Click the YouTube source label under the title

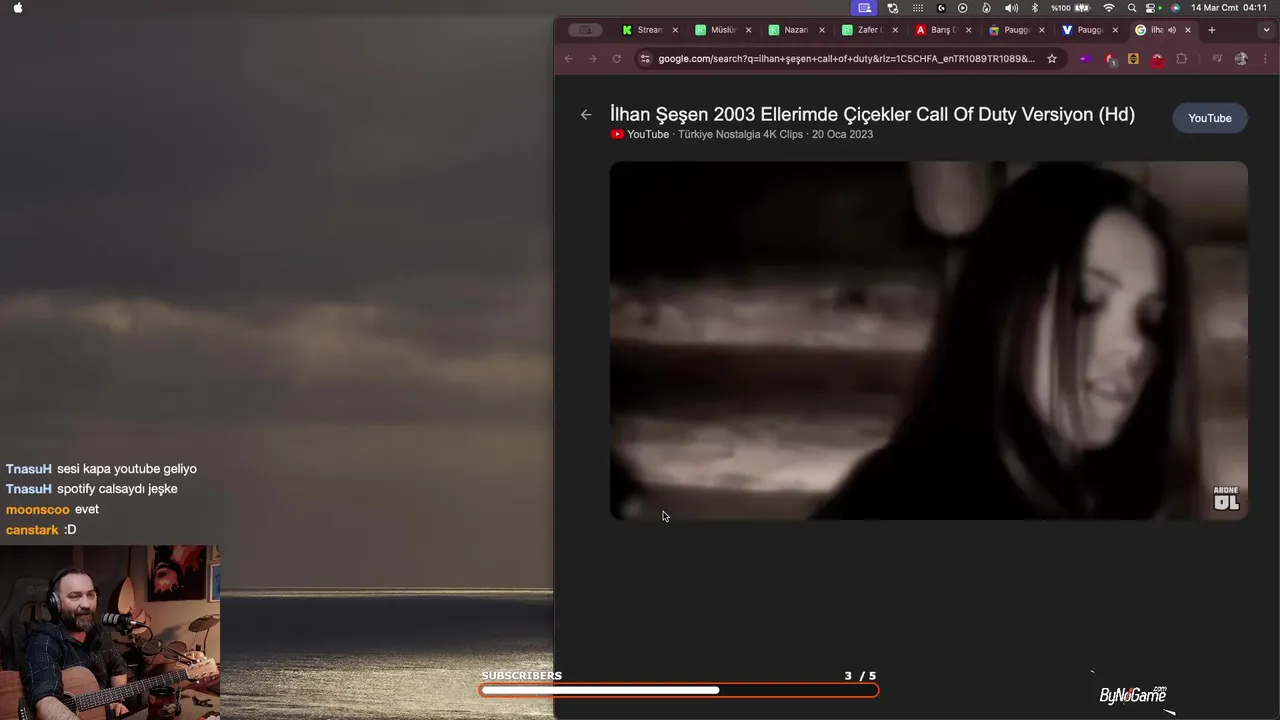coord(640,134)
